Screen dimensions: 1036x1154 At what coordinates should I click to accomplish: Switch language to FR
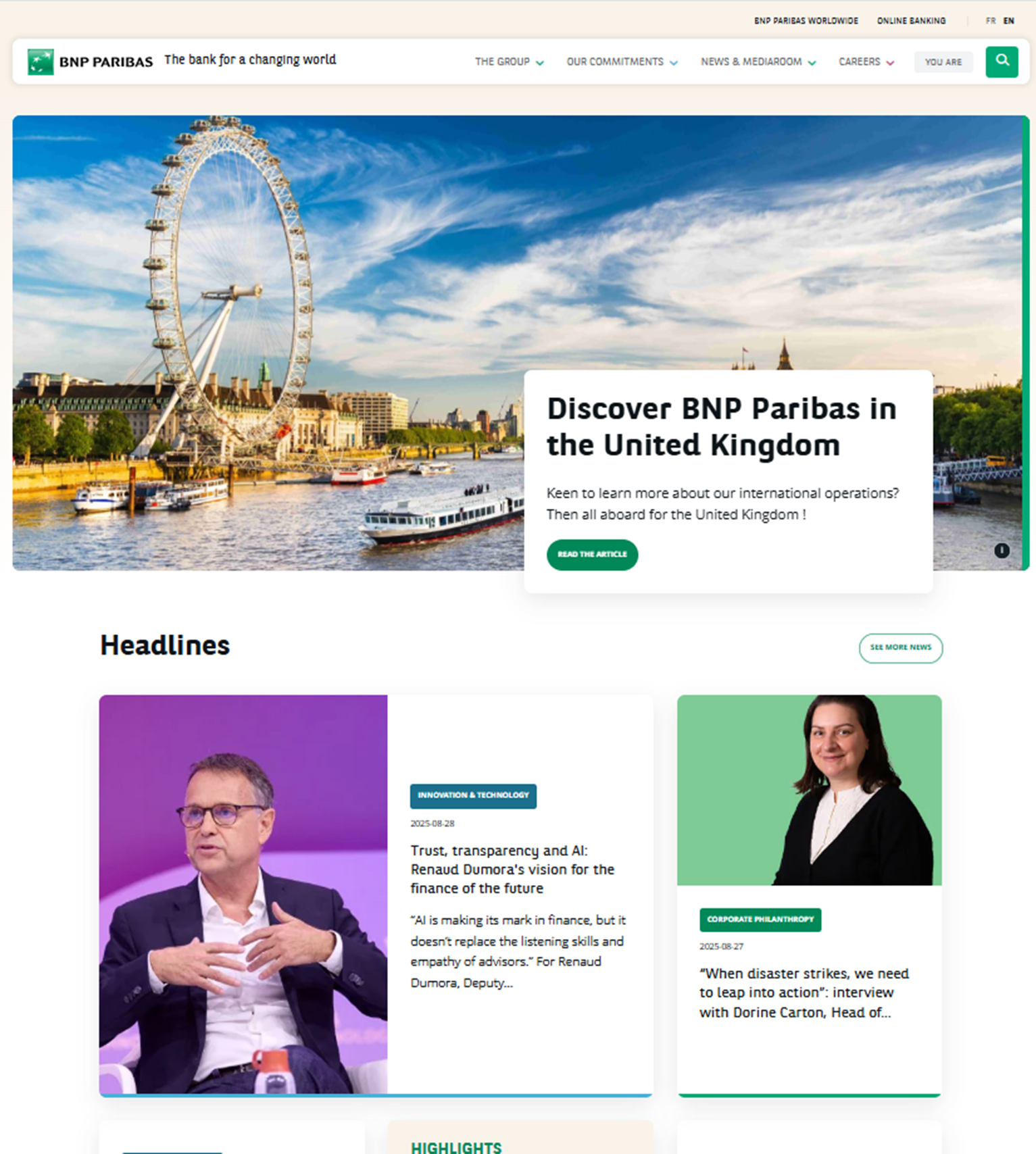point(991,21)
